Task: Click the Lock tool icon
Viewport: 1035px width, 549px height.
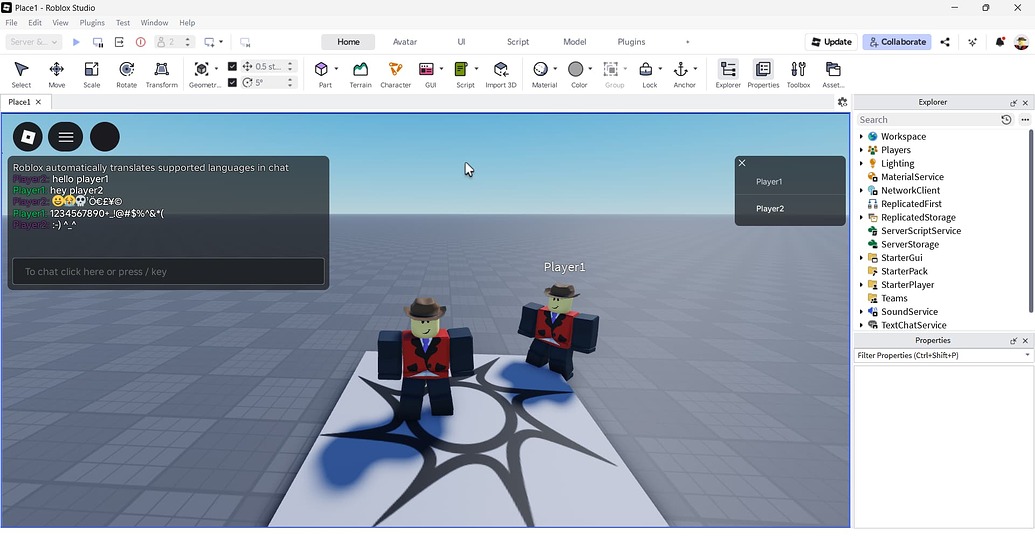Action: click(646, 69)
